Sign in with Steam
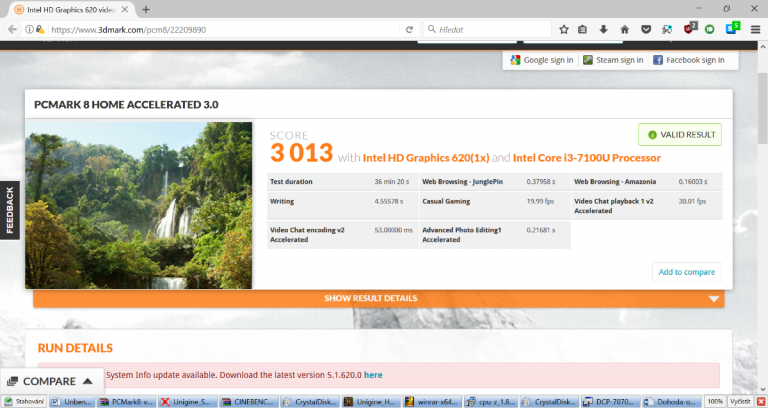 pos(613,60)
